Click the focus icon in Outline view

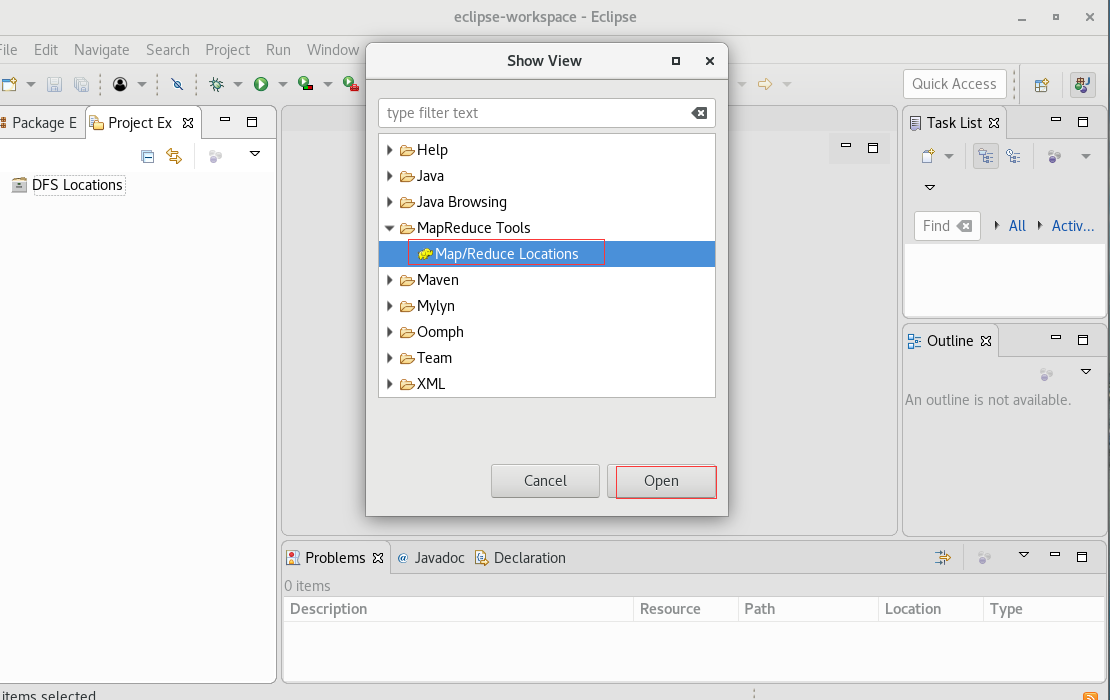pyautogui.click(x=1046, y=374)
